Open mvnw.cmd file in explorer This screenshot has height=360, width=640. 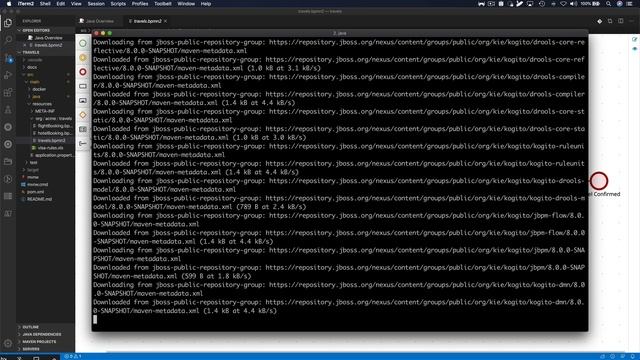tap(45, 184)
